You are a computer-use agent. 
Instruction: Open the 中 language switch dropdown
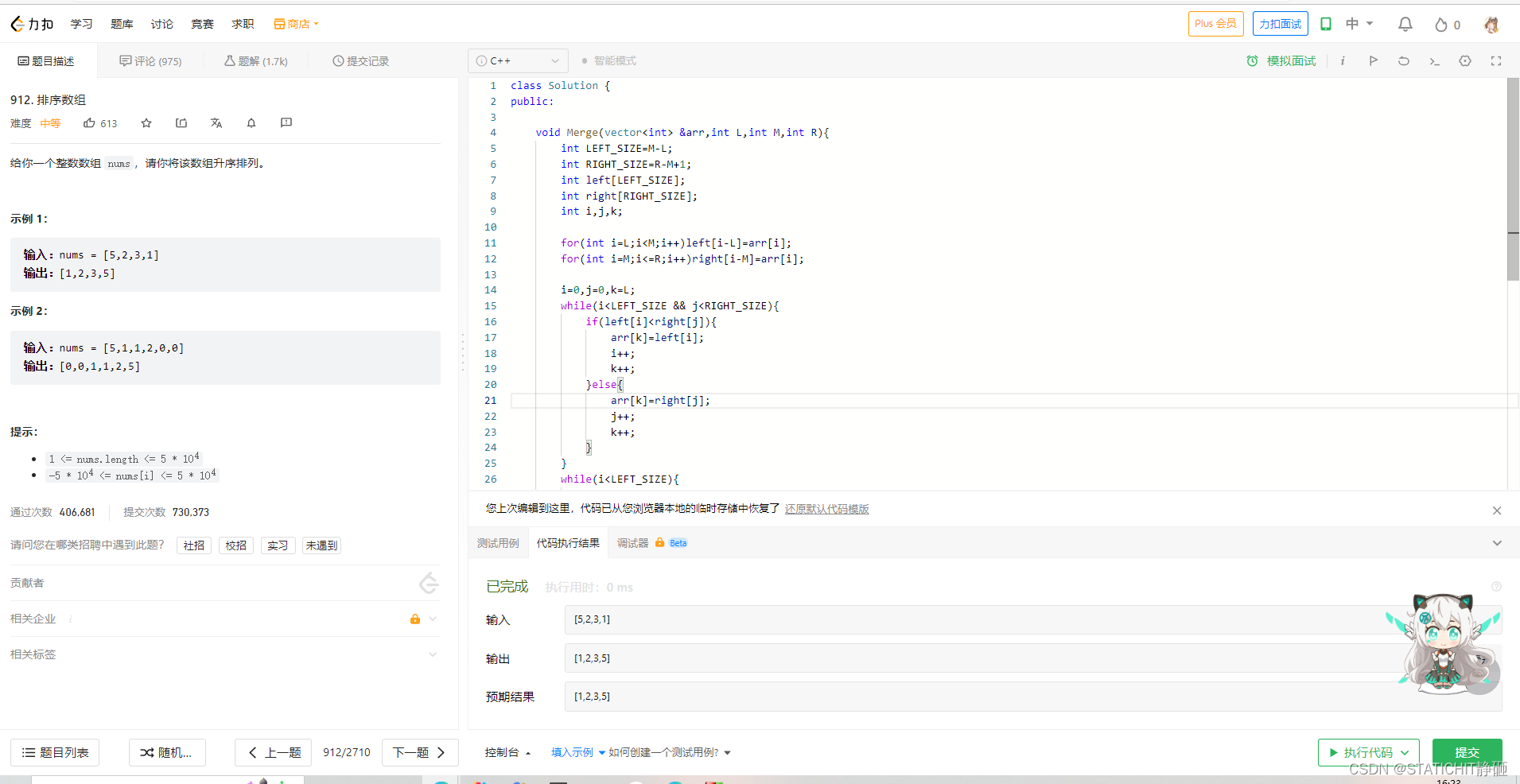click(1359, 24)
